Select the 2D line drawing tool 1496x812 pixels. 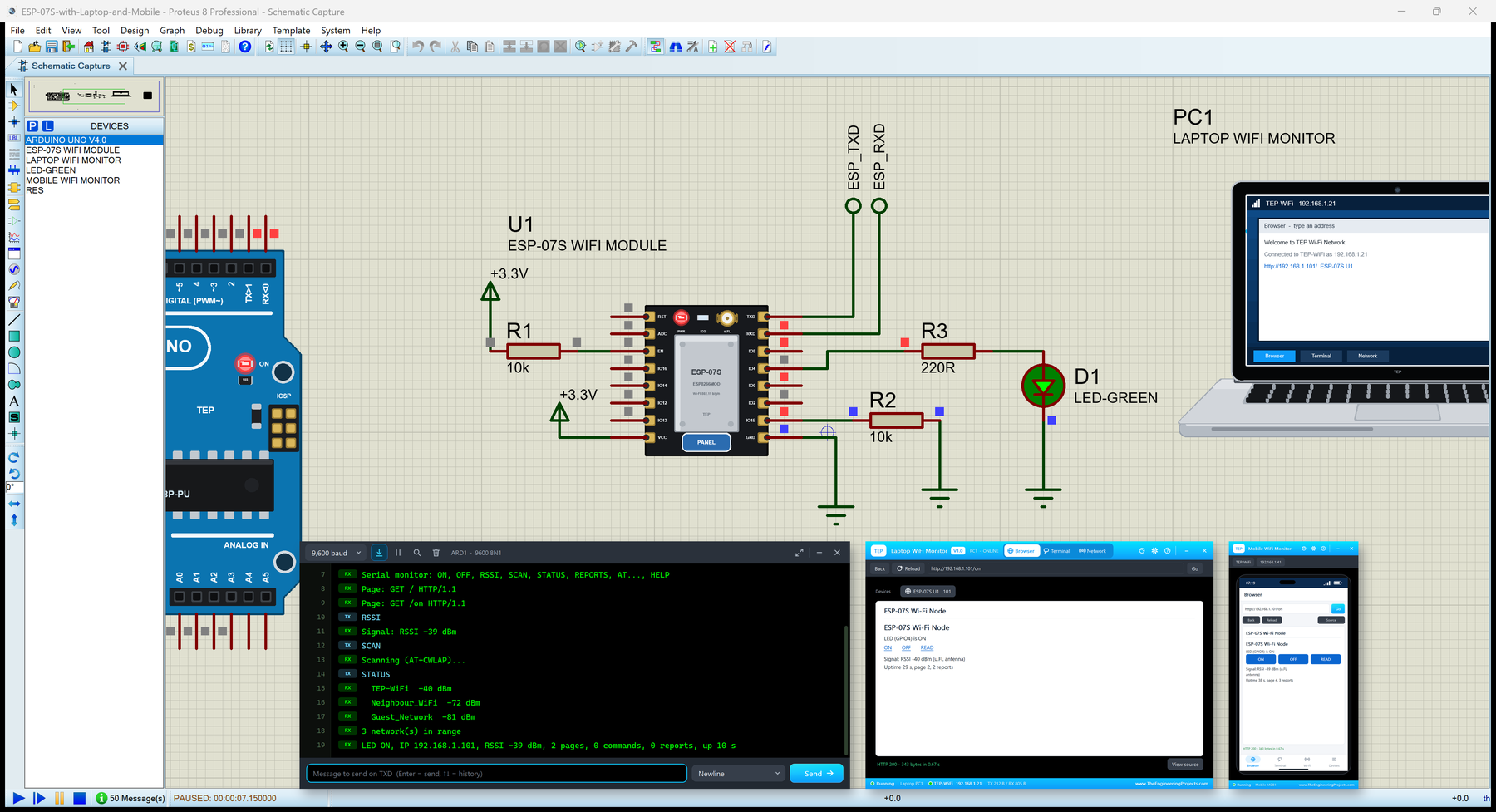pyautogui.click(x=14, y=319)
